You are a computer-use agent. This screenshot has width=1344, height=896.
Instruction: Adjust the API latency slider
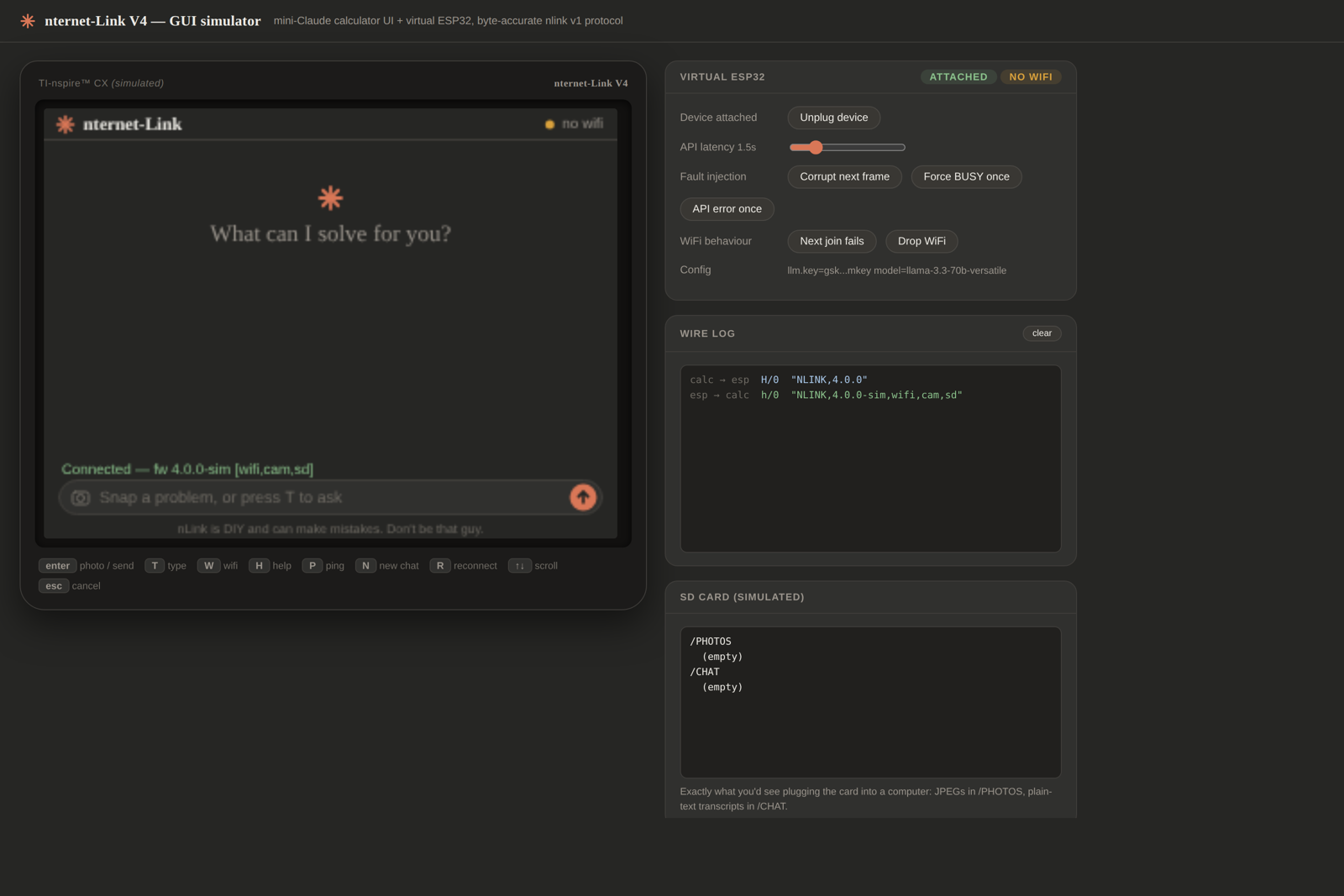(847, 147)
